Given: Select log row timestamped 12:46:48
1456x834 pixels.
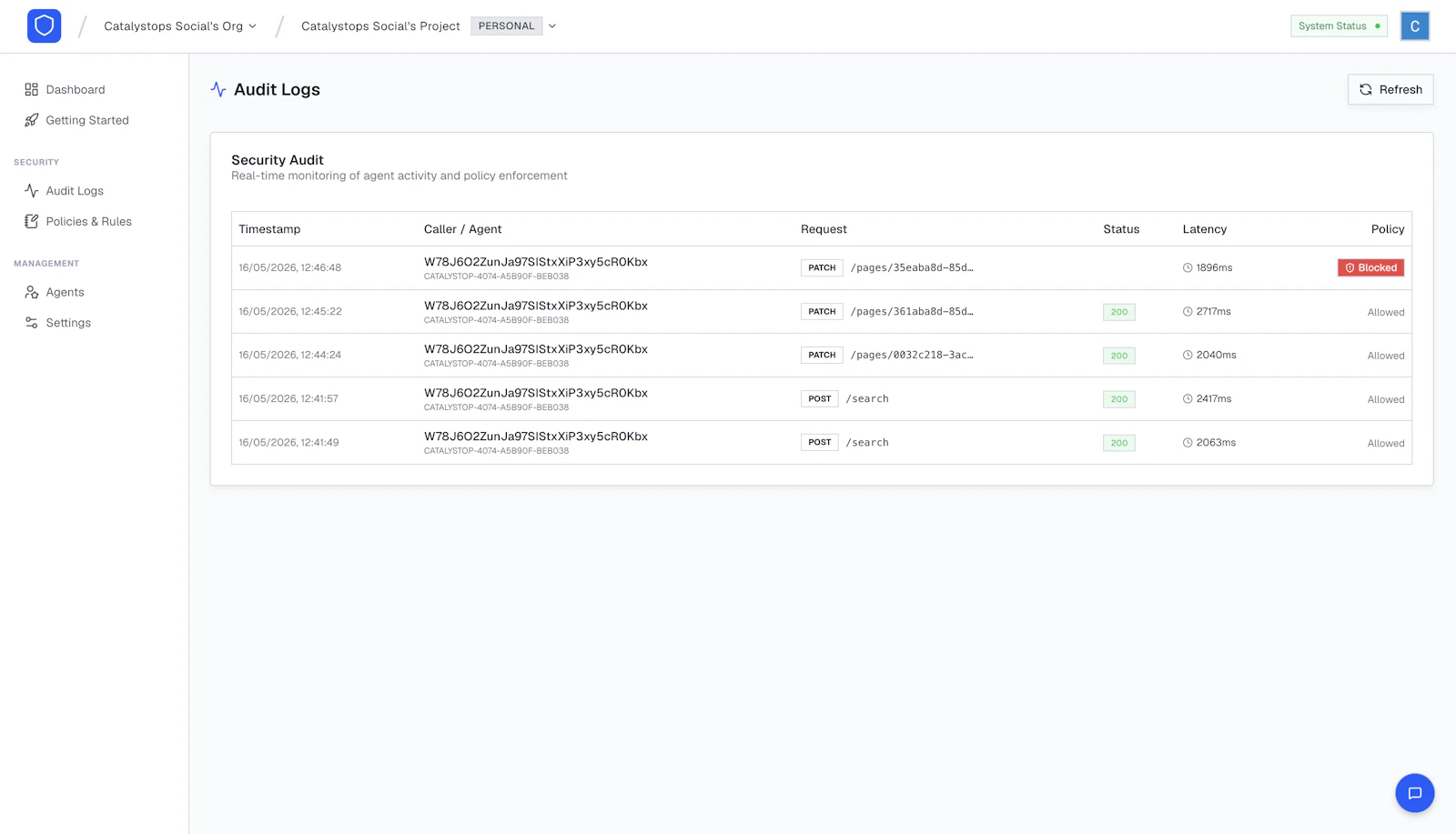Looking at the screenshot, I should pyautogui.click(x=822, y=268).
